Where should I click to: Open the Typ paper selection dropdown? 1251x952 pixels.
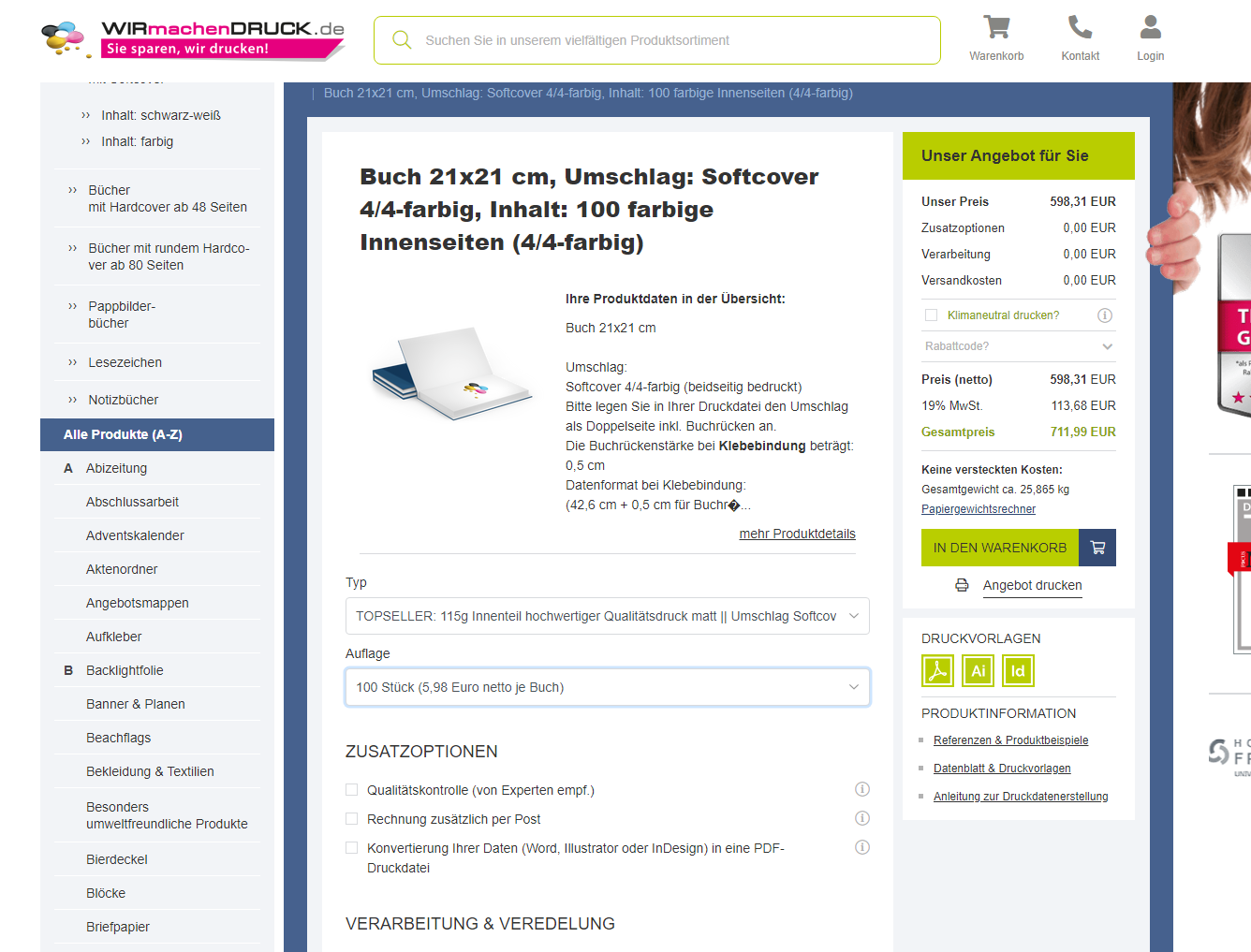click(607, 616)
